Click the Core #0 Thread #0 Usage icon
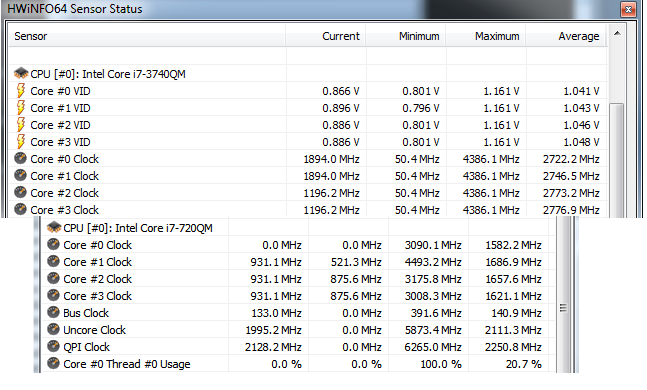 [53, 363]
